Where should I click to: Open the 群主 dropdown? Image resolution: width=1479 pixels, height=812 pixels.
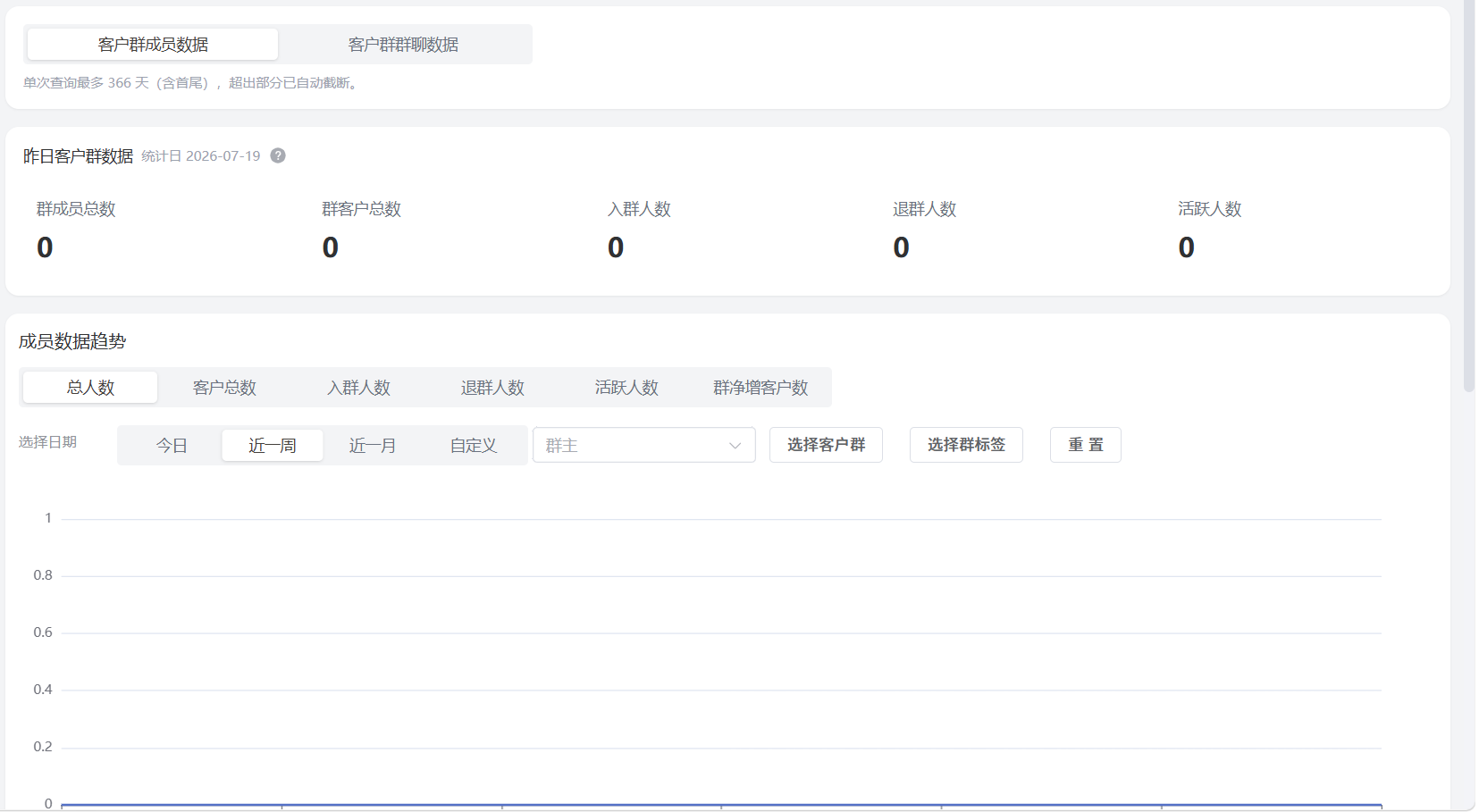click(644, 445)
